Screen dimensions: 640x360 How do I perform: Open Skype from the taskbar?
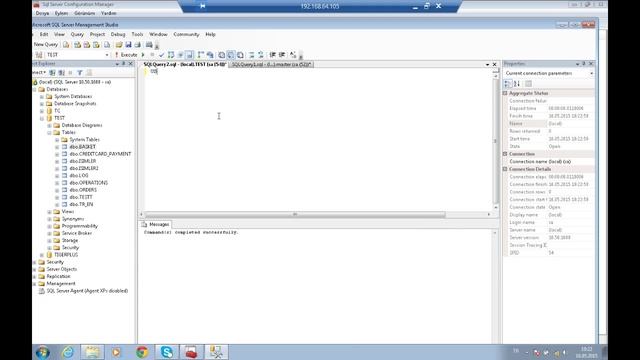click(167, 352)
